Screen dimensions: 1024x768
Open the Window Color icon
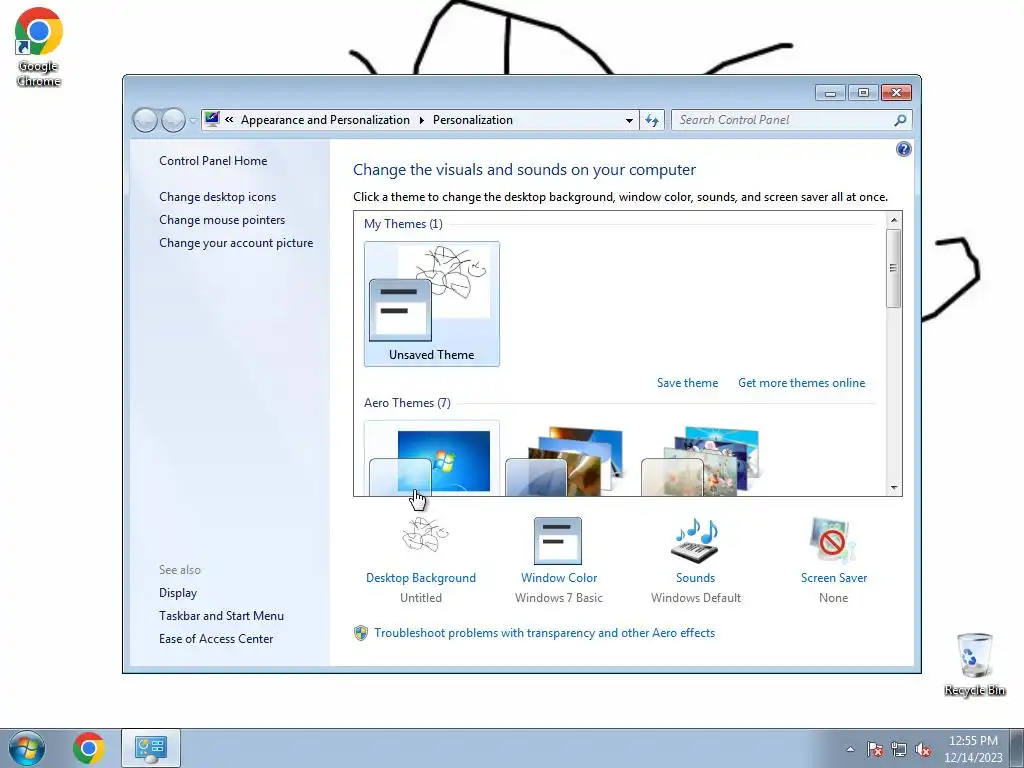click(x=558, y=541)
